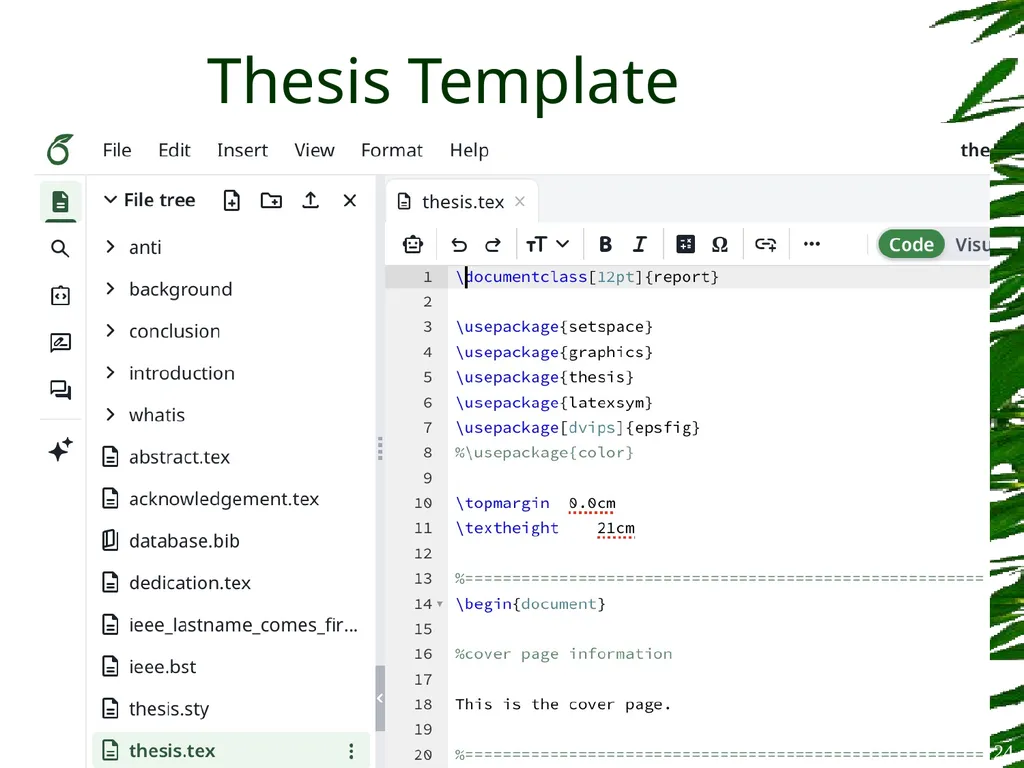Viewport: 1024px width, 768px height.
Task: Close the thesis.tex editor tab
Action: (520, 201)
